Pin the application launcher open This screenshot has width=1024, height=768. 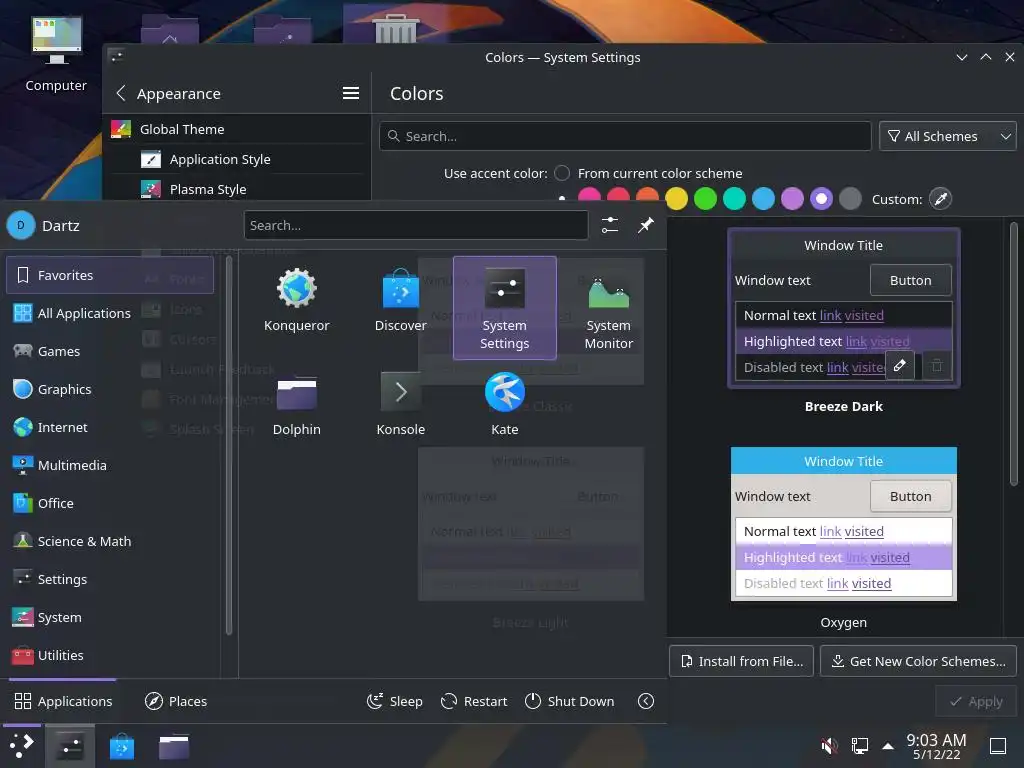tap(646, 225)
